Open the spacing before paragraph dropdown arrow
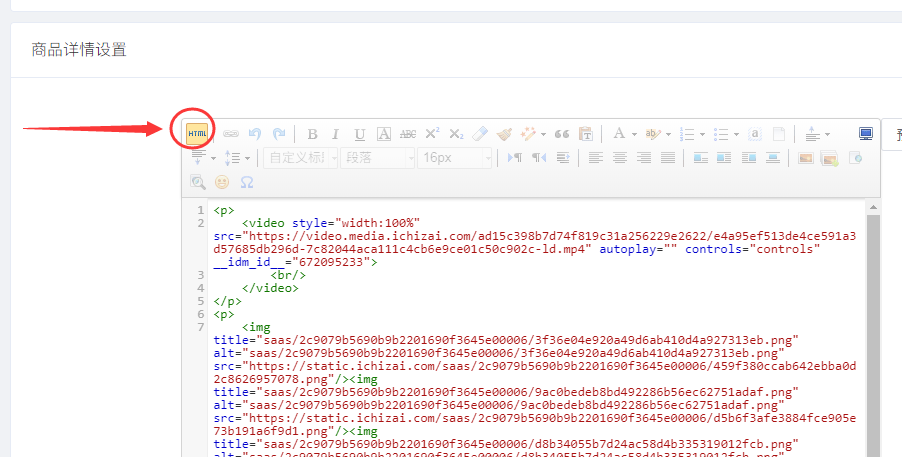 pos(827,135)
